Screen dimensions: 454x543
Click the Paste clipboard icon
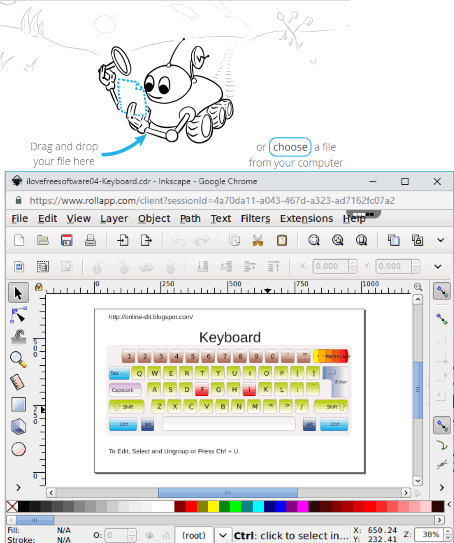click(x=282, y=240)
